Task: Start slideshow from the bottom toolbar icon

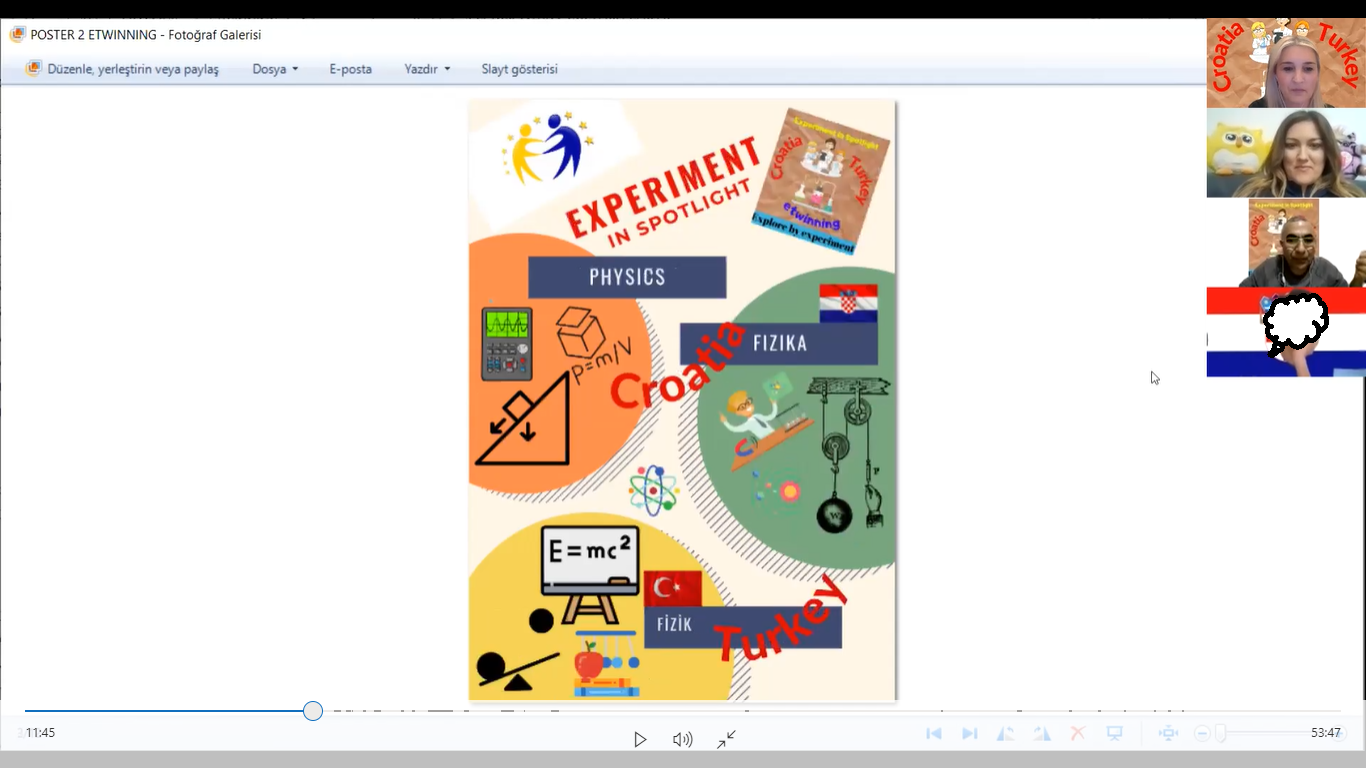Action: pyautogui.click(x=1114, y=734)
